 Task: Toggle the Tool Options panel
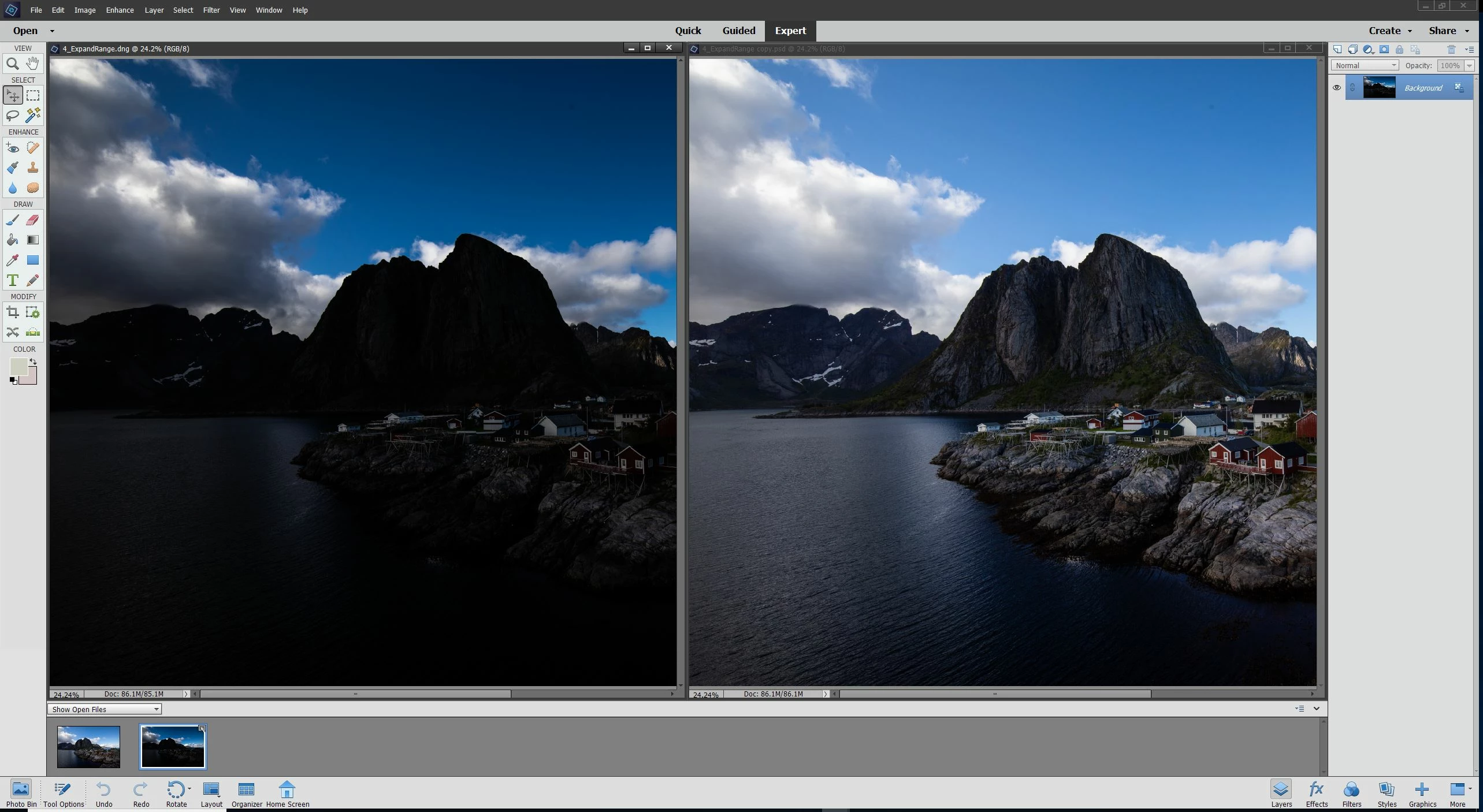coord(63,794)
